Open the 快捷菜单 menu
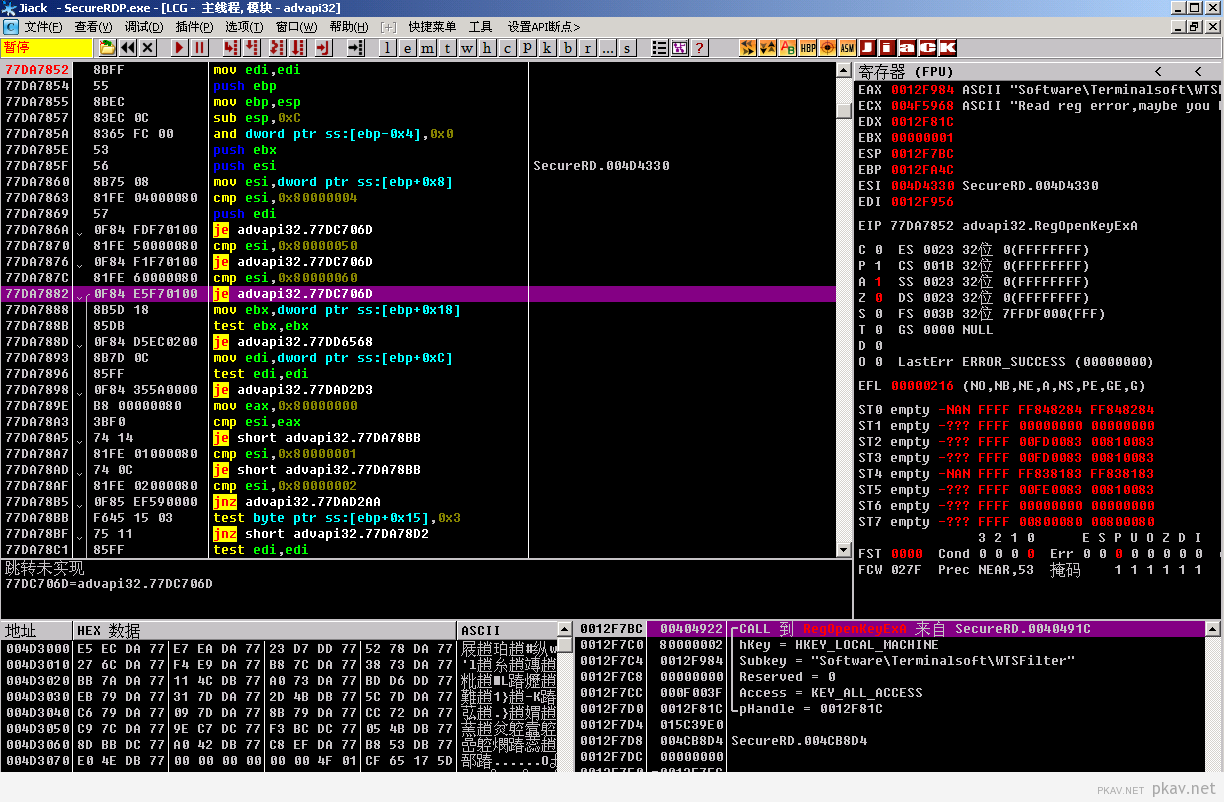1224x802 pixels. 432,27
